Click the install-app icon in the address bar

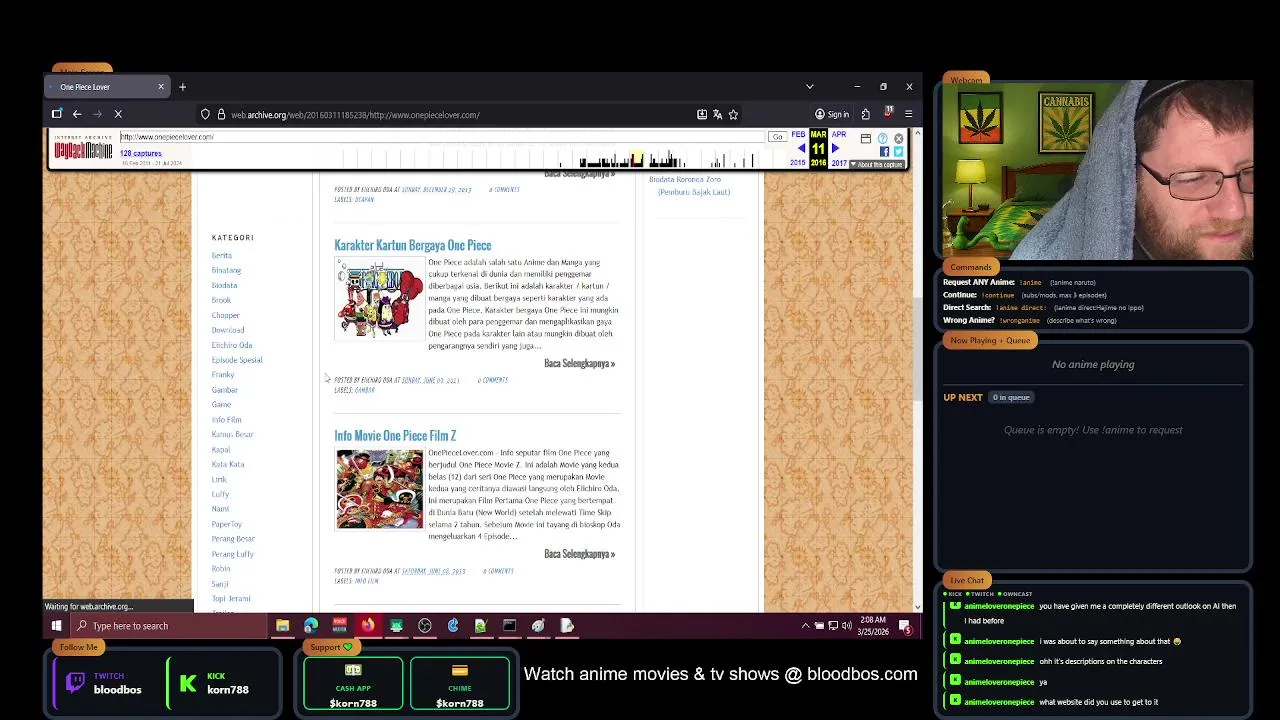pyautogui.click(x=702, y=114)
